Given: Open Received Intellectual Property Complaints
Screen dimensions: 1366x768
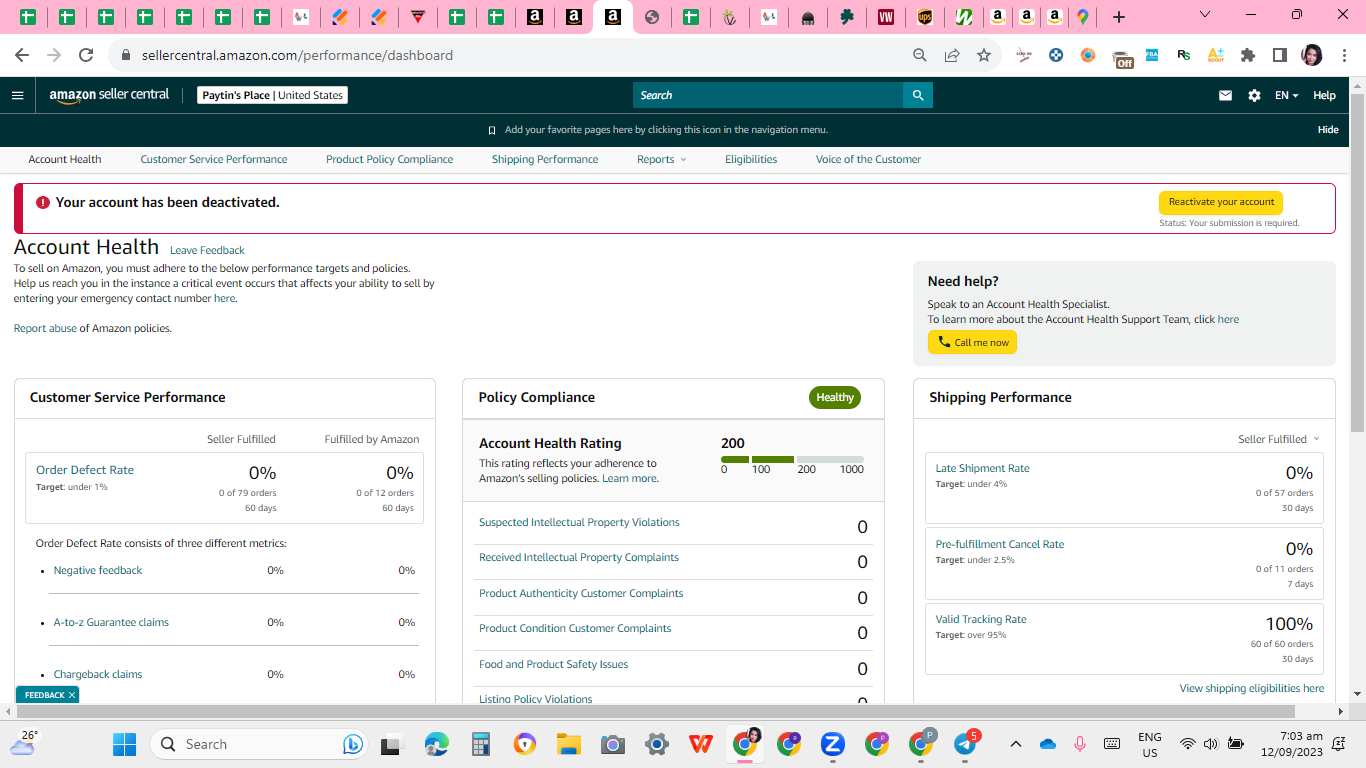Looking at the screenshot, I should pos(579,557).
